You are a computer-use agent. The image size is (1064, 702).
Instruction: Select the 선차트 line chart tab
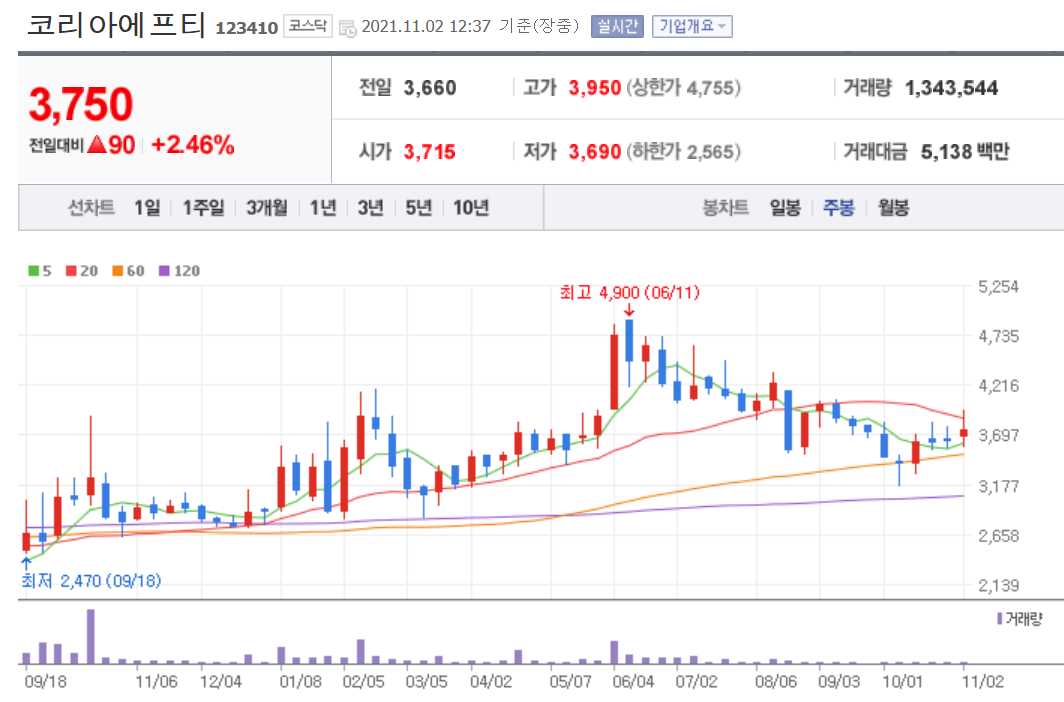(89, 206)
